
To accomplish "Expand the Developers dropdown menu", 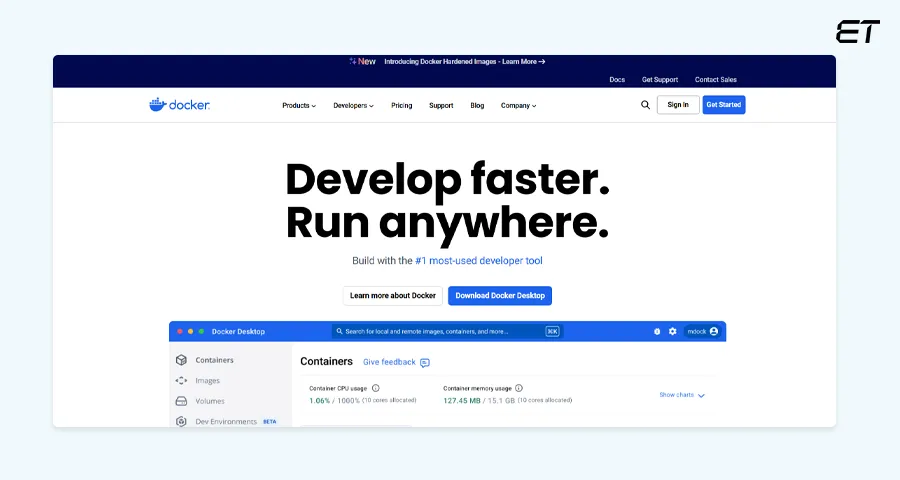I will 353,105.
